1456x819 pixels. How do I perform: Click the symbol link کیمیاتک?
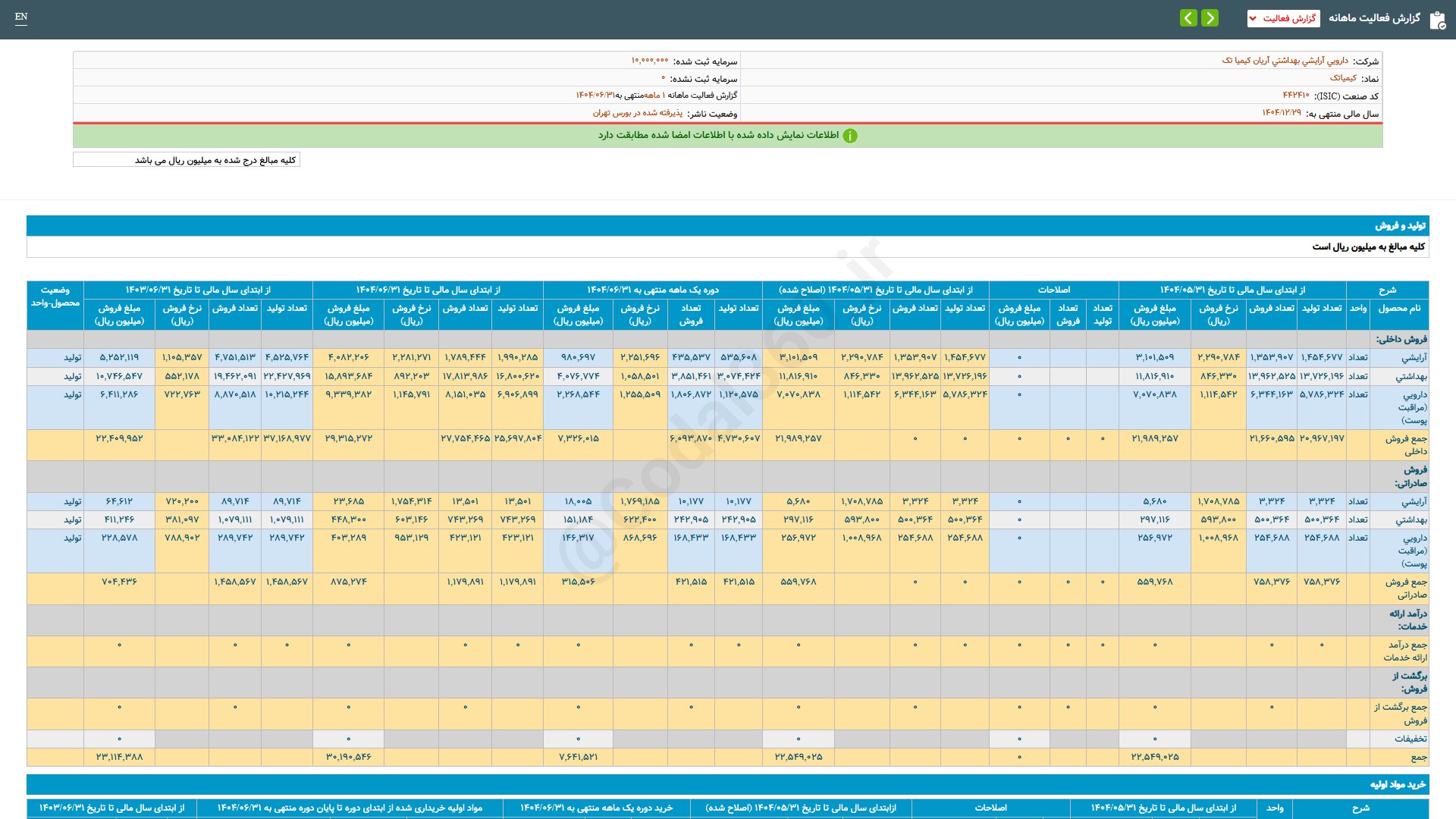tap(1342, 78)
